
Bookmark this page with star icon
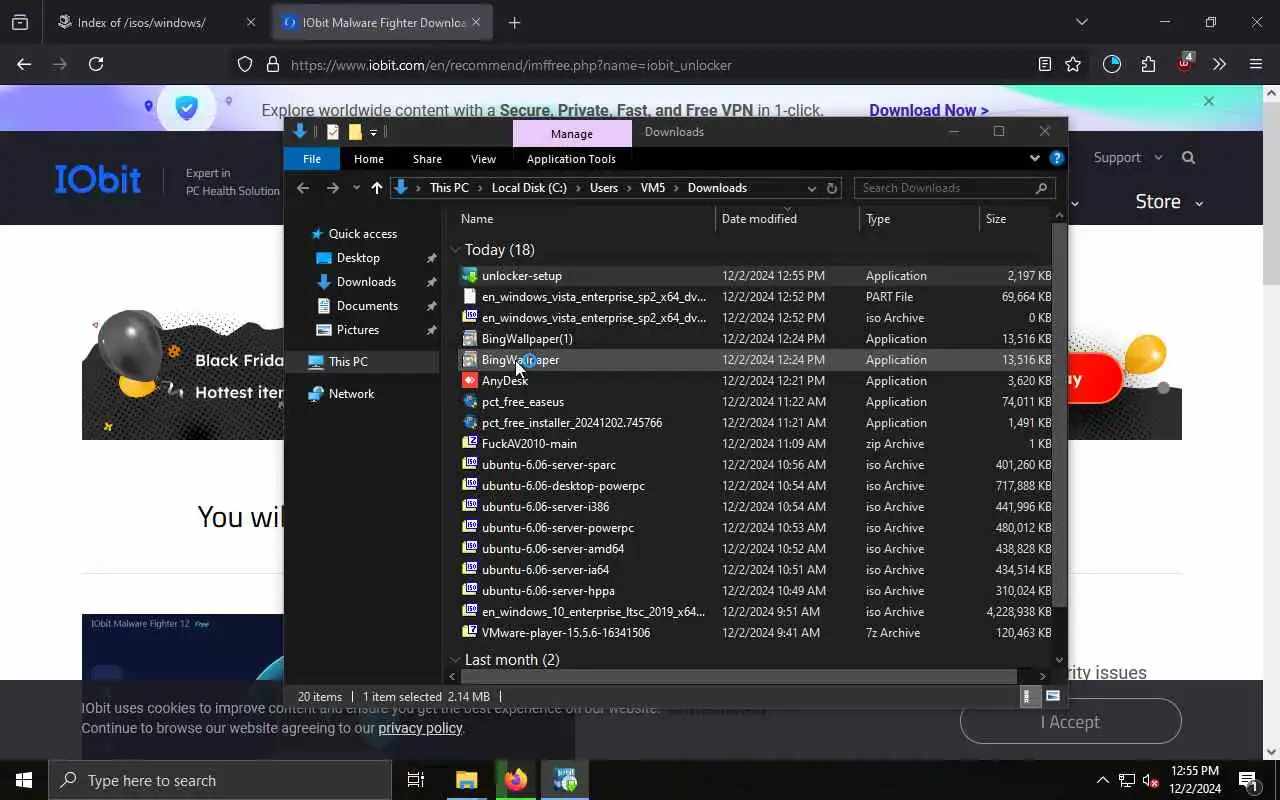tap(1073, 64)
